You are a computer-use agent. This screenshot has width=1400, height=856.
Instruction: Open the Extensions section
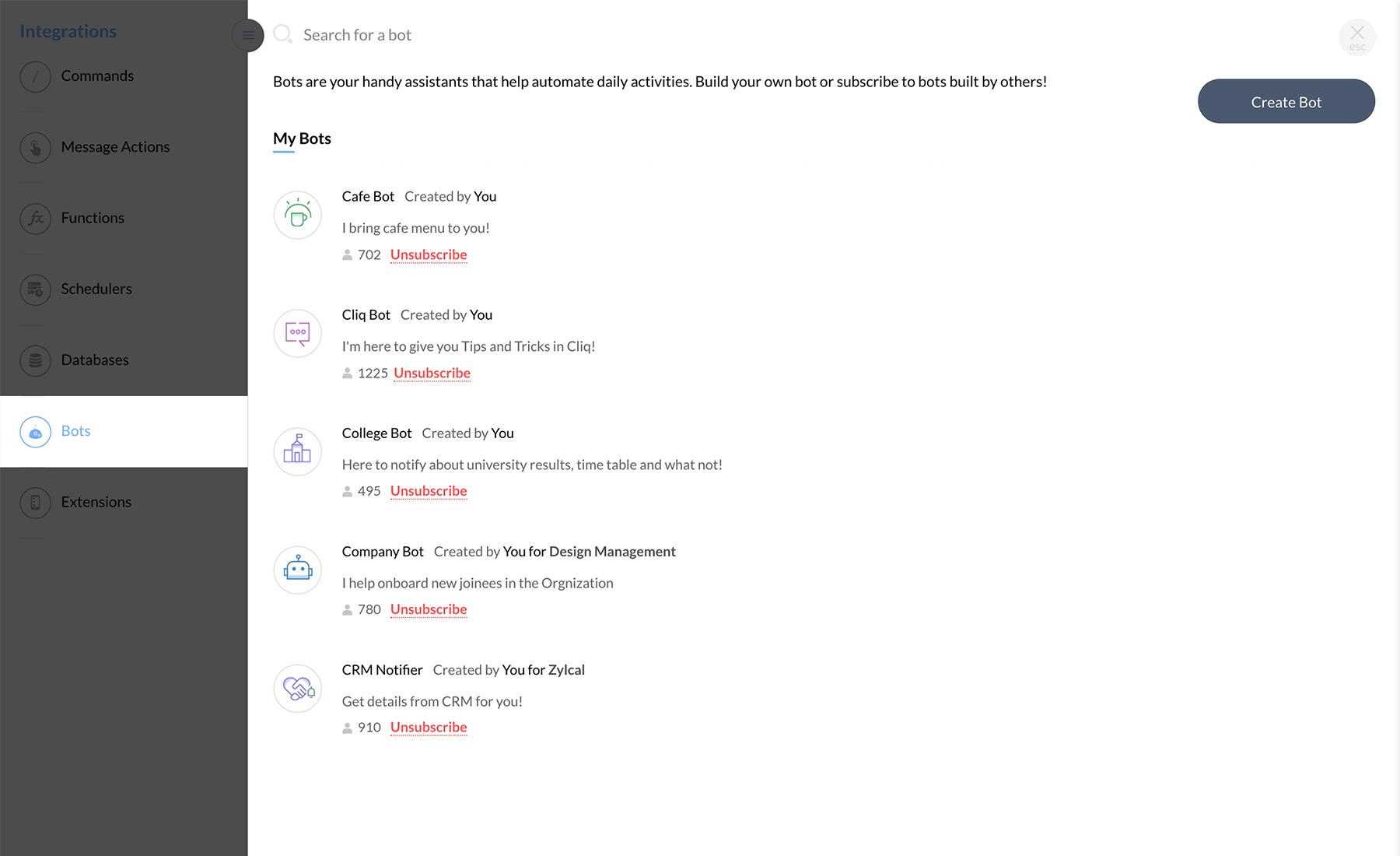click(96, 502)
